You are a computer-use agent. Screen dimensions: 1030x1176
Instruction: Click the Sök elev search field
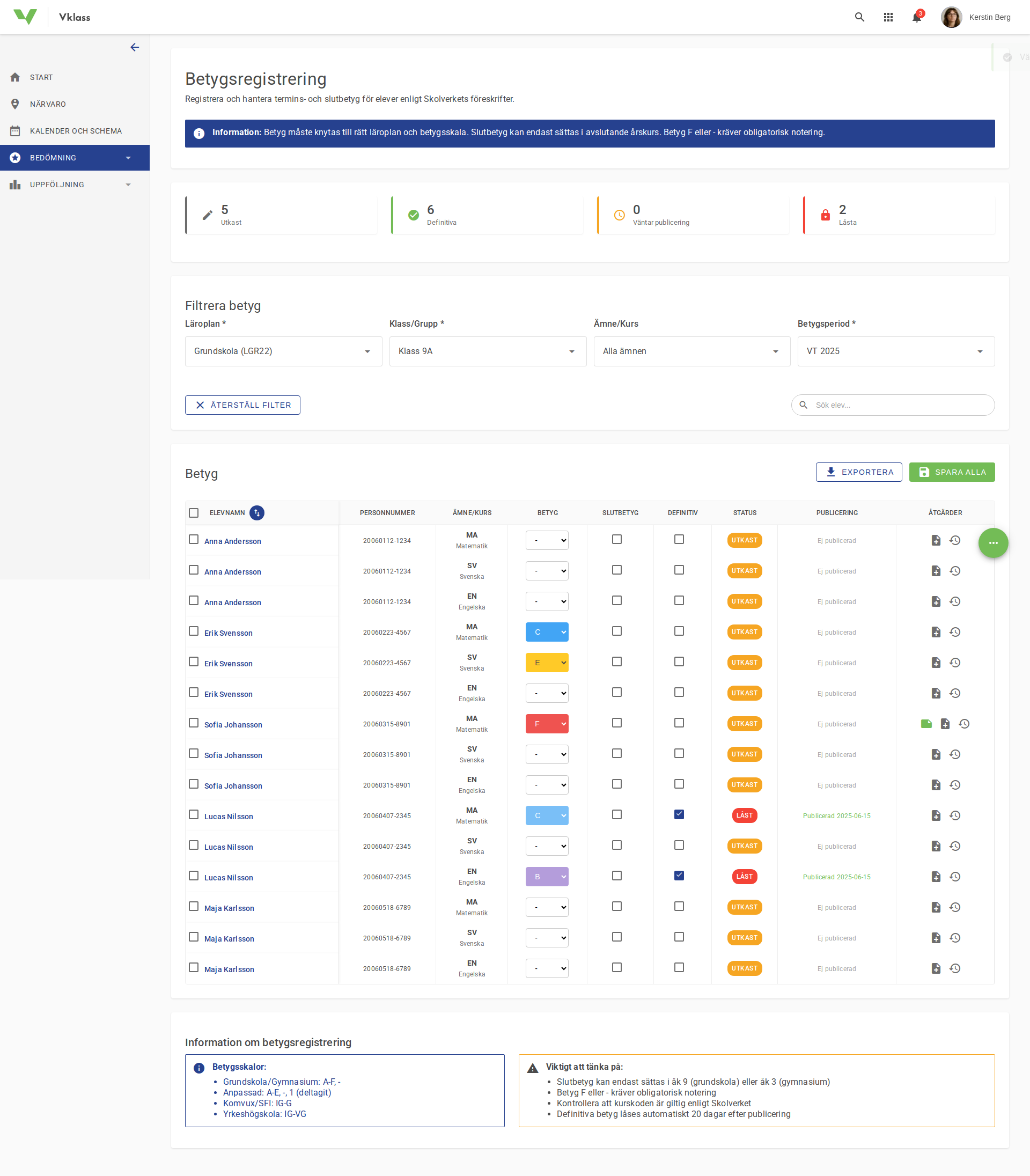893,405
